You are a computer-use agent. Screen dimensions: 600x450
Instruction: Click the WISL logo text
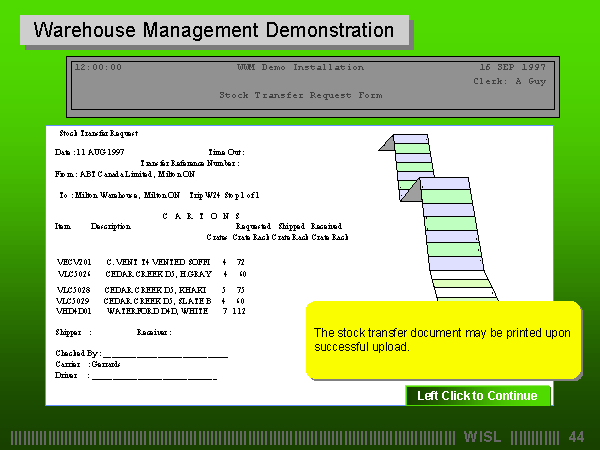pyautogui.click(x=484, y=437)
